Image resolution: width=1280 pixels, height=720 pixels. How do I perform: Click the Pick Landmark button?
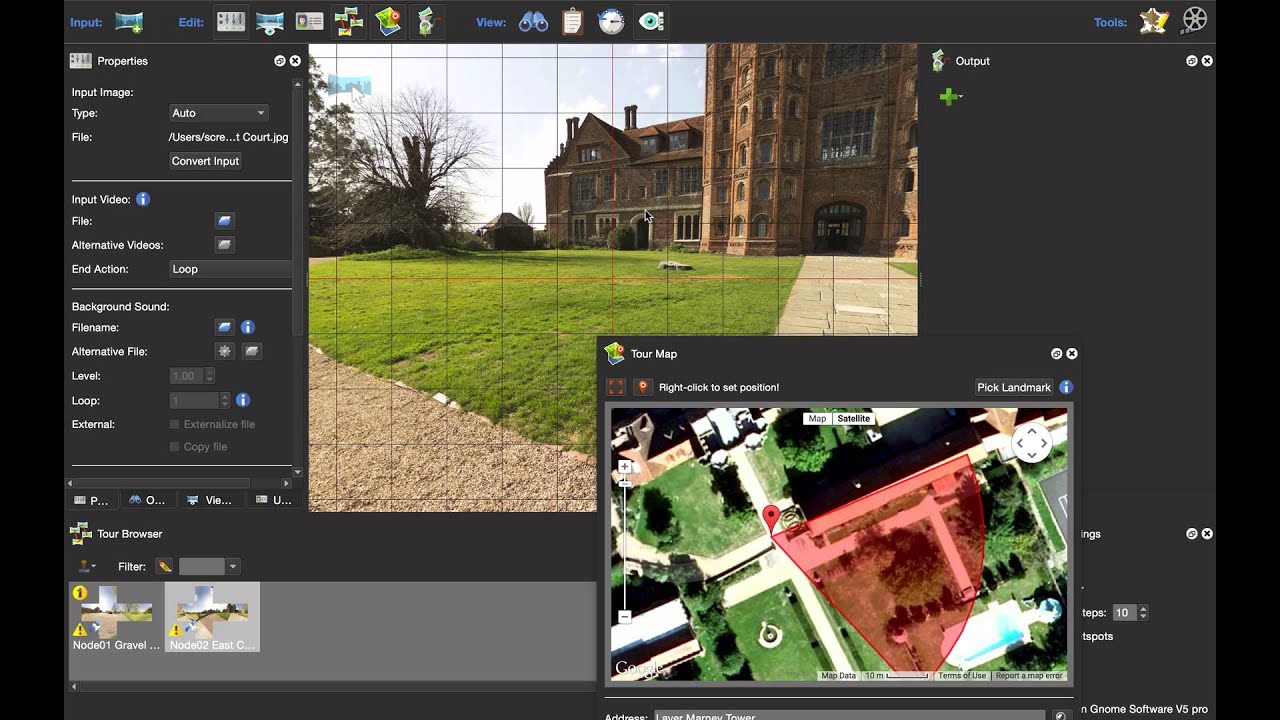(x=1014, y=387)
